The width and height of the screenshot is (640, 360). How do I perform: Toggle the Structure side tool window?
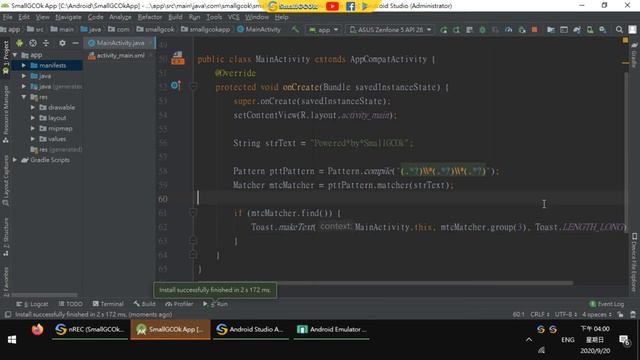coord(6,237)
